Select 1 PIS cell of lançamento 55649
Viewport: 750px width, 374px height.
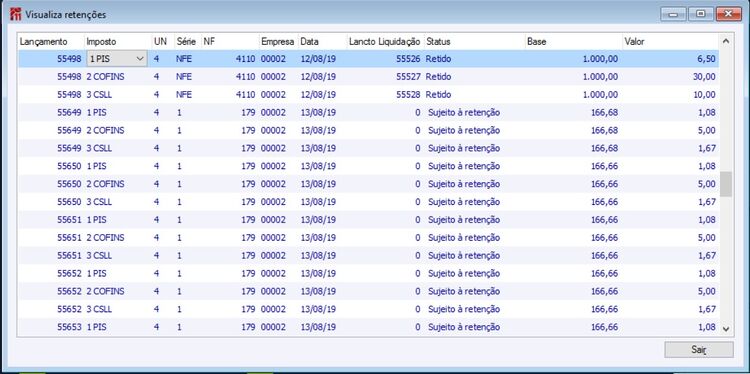[96, 112]
